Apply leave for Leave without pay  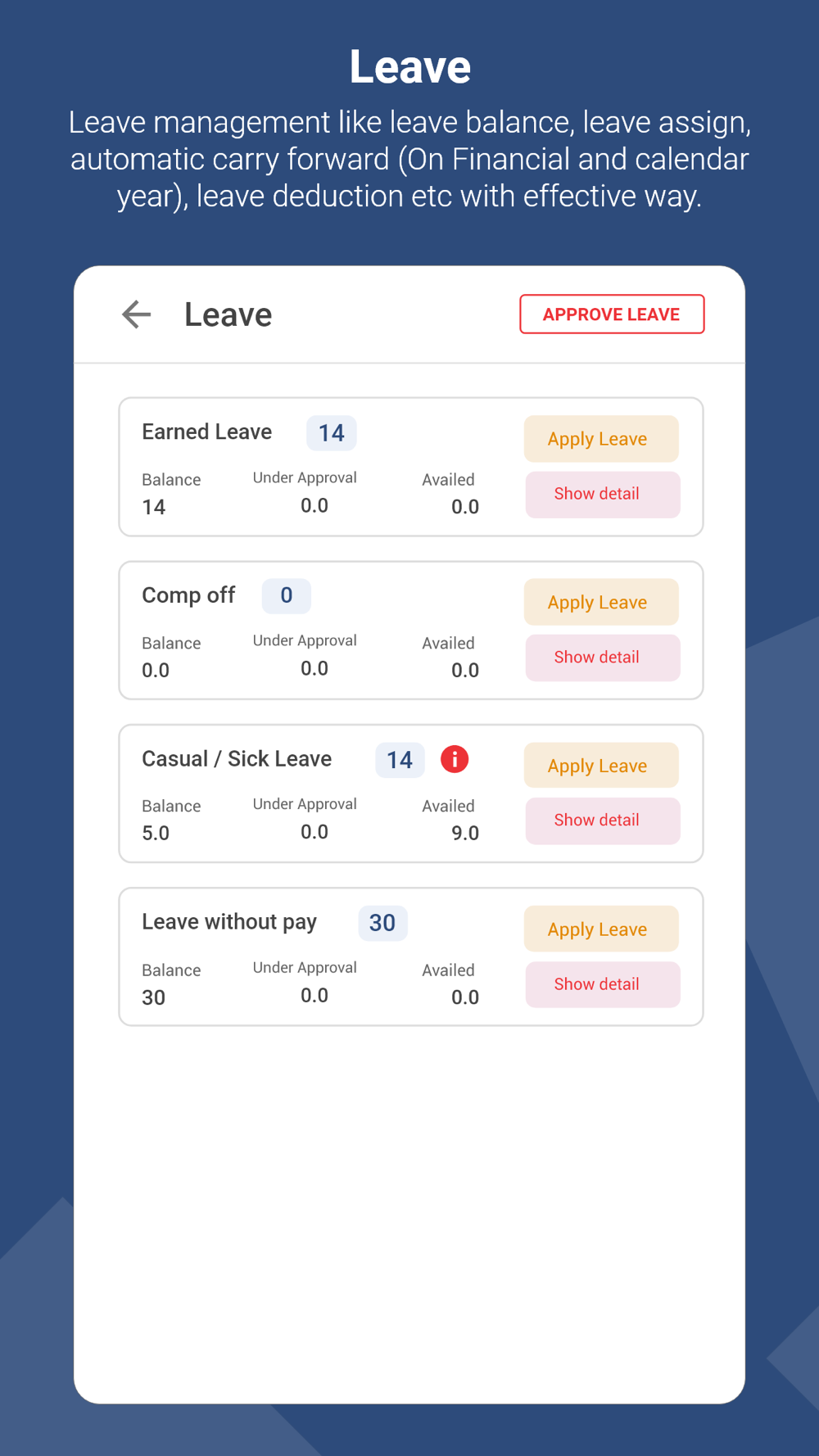[x=601, y=929]
